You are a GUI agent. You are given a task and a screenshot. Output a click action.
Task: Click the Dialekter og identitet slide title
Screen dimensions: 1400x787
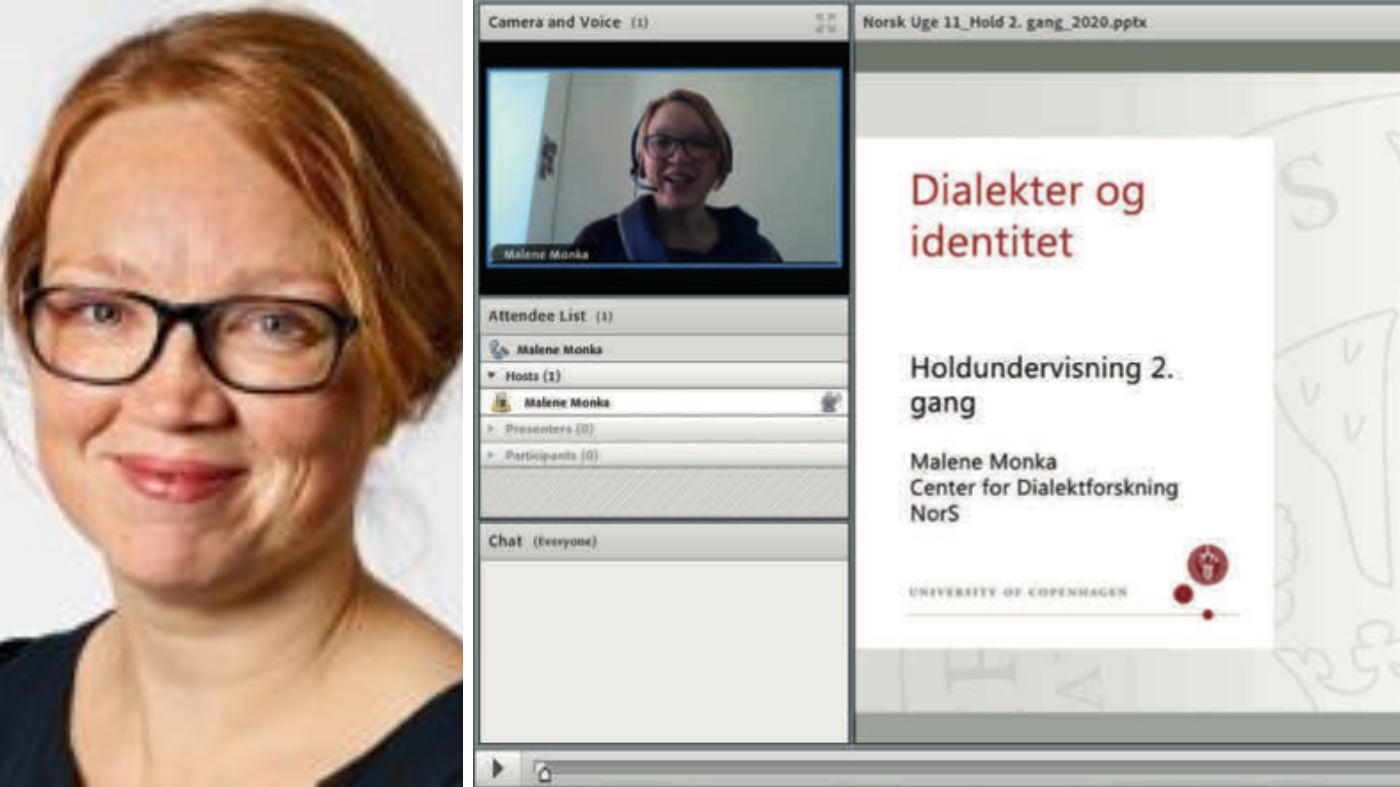(x=1026, y=216)
